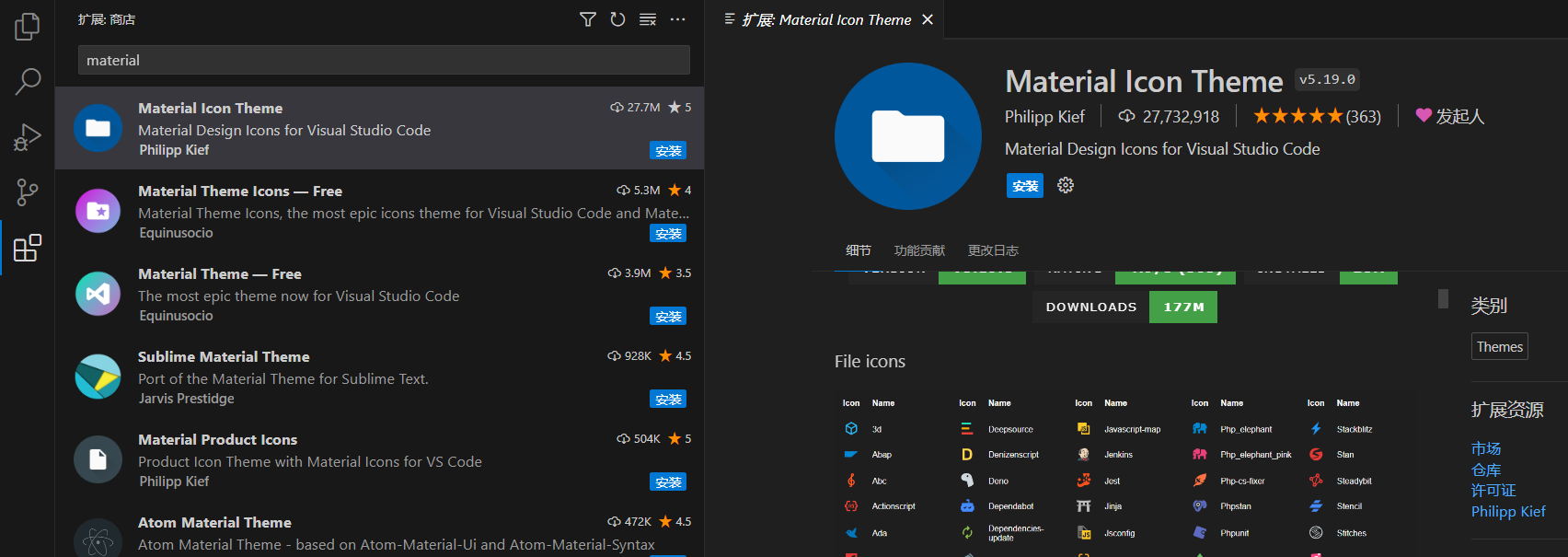This screenshot has width=1568, height=557.
Task: Open the Philipp Kief link under resources
Action: click(1508, 512)
